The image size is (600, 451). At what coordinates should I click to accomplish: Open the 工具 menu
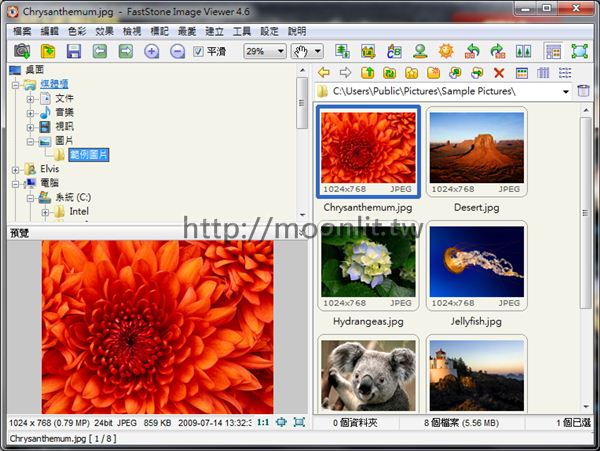(x=242, y=31)
